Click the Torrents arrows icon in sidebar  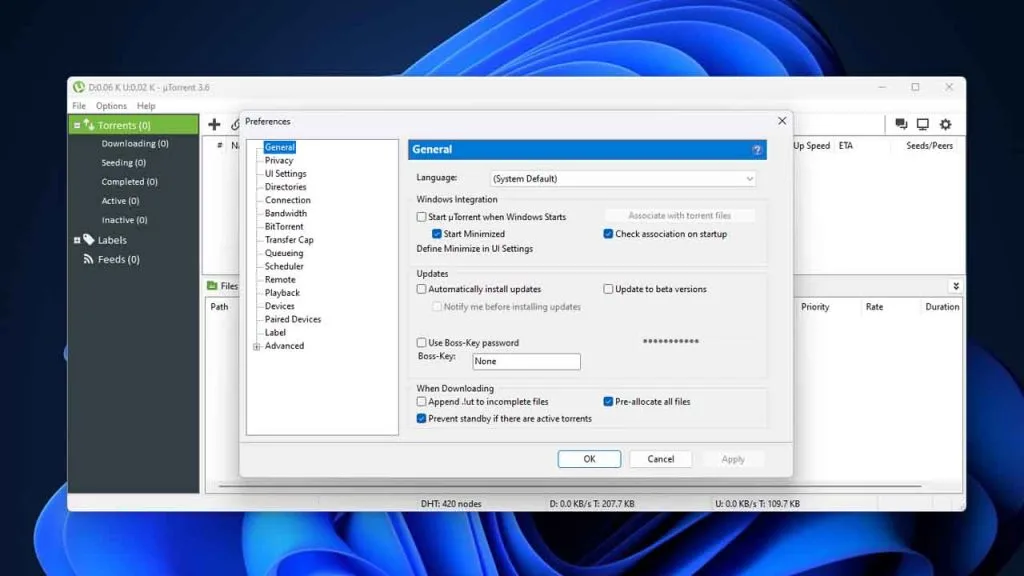coord(89,125)
